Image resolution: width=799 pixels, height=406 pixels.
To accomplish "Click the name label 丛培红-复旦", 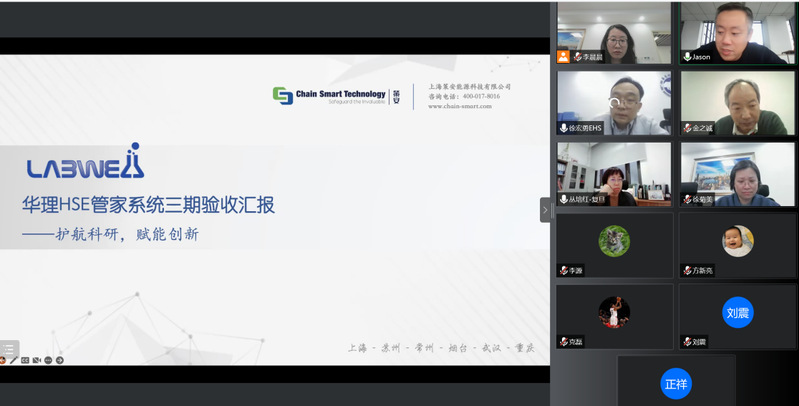I will [587, 199].
